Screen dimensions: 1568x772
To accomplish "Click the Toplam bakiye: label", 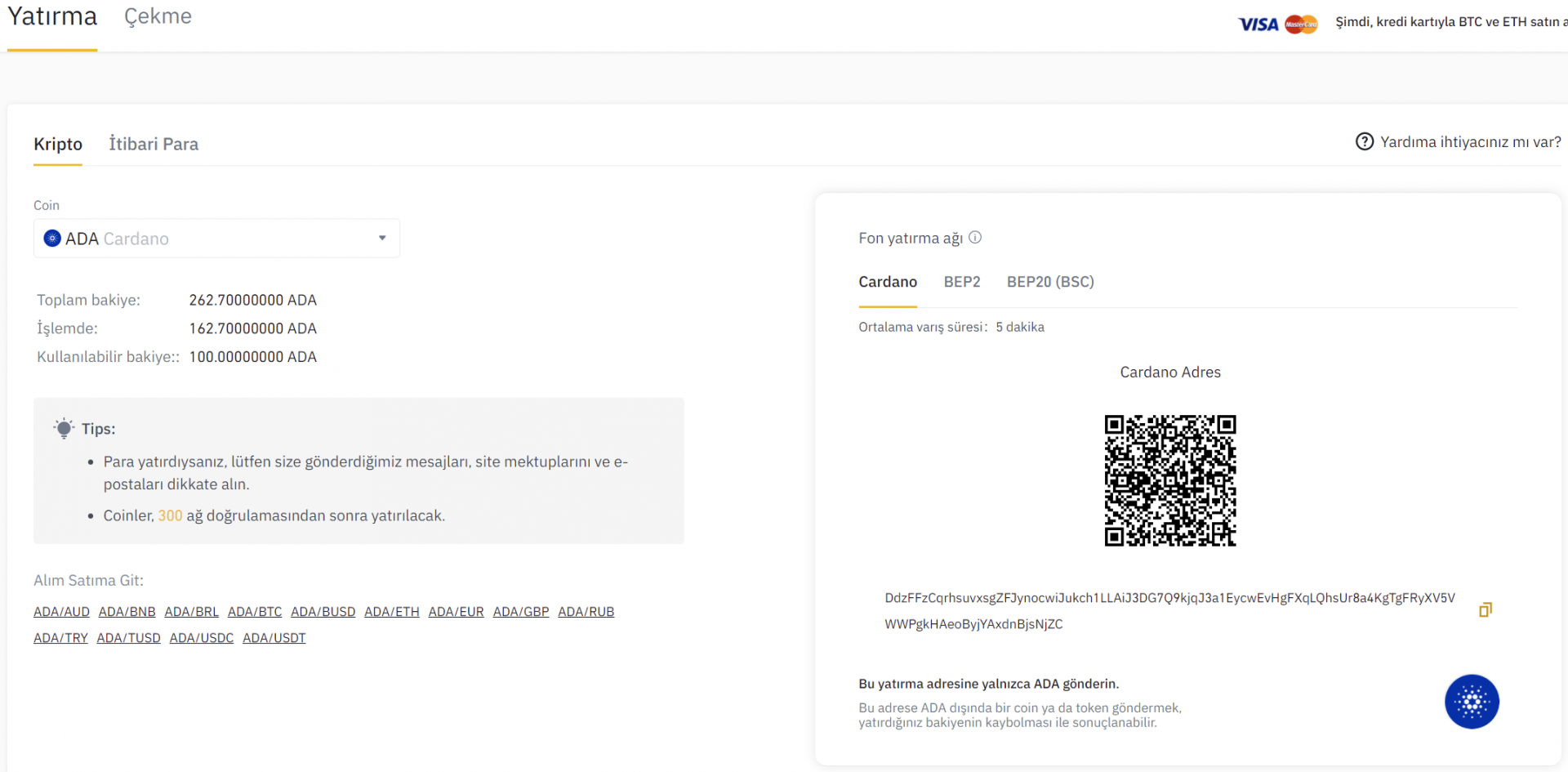I will pos(88,300).
